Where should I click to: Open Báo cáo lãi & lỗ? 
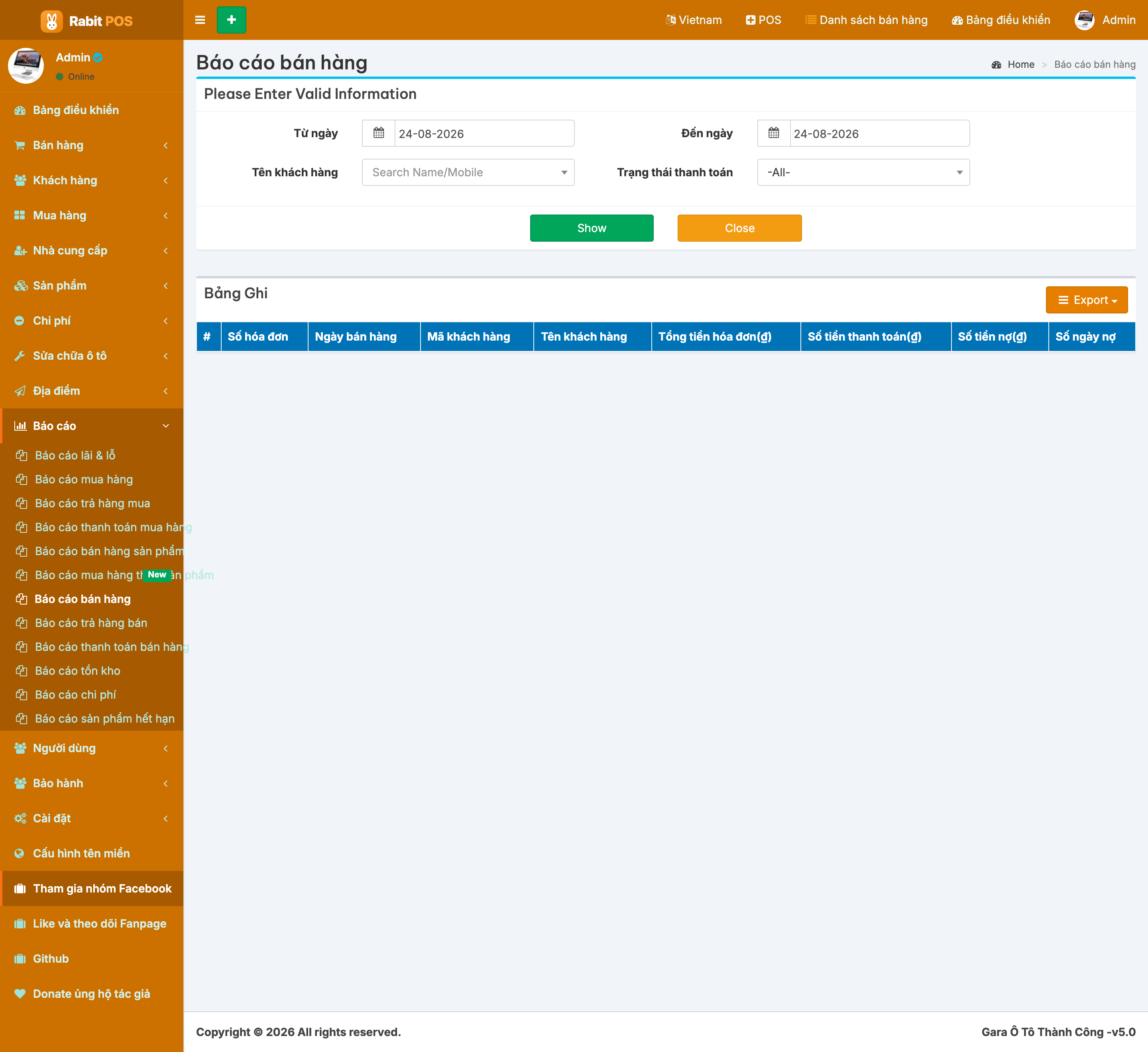[75, 456]
